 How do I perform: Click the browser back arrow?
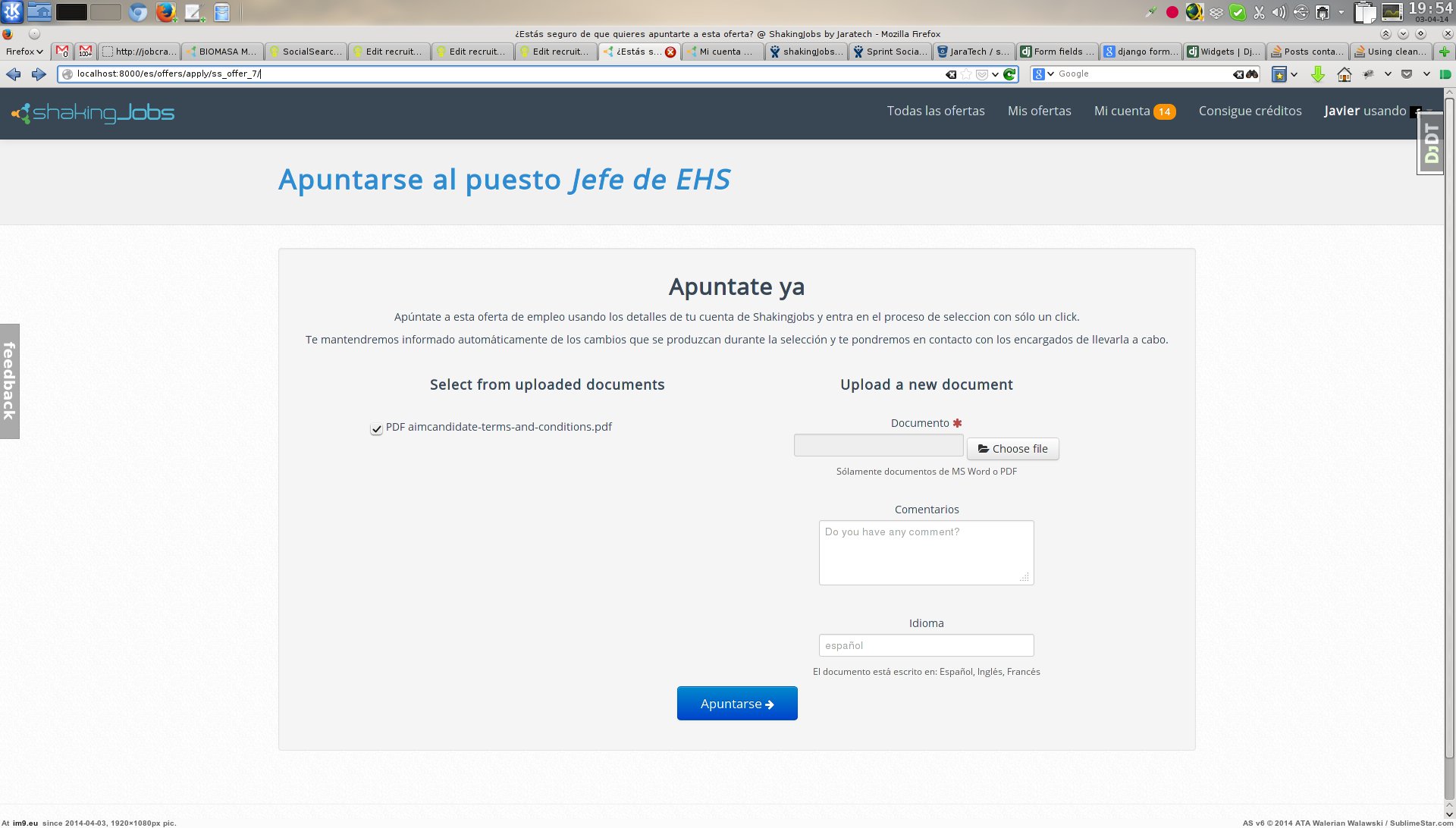pos(13,74)
